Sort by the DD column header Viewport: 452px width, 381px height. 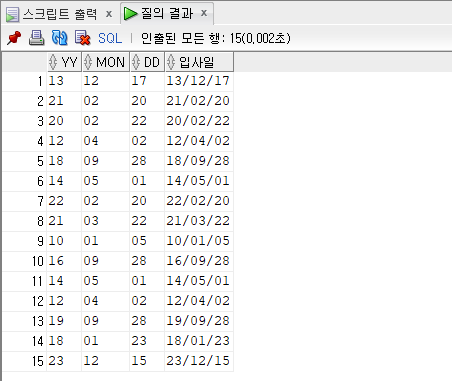(x=147, y=62)
